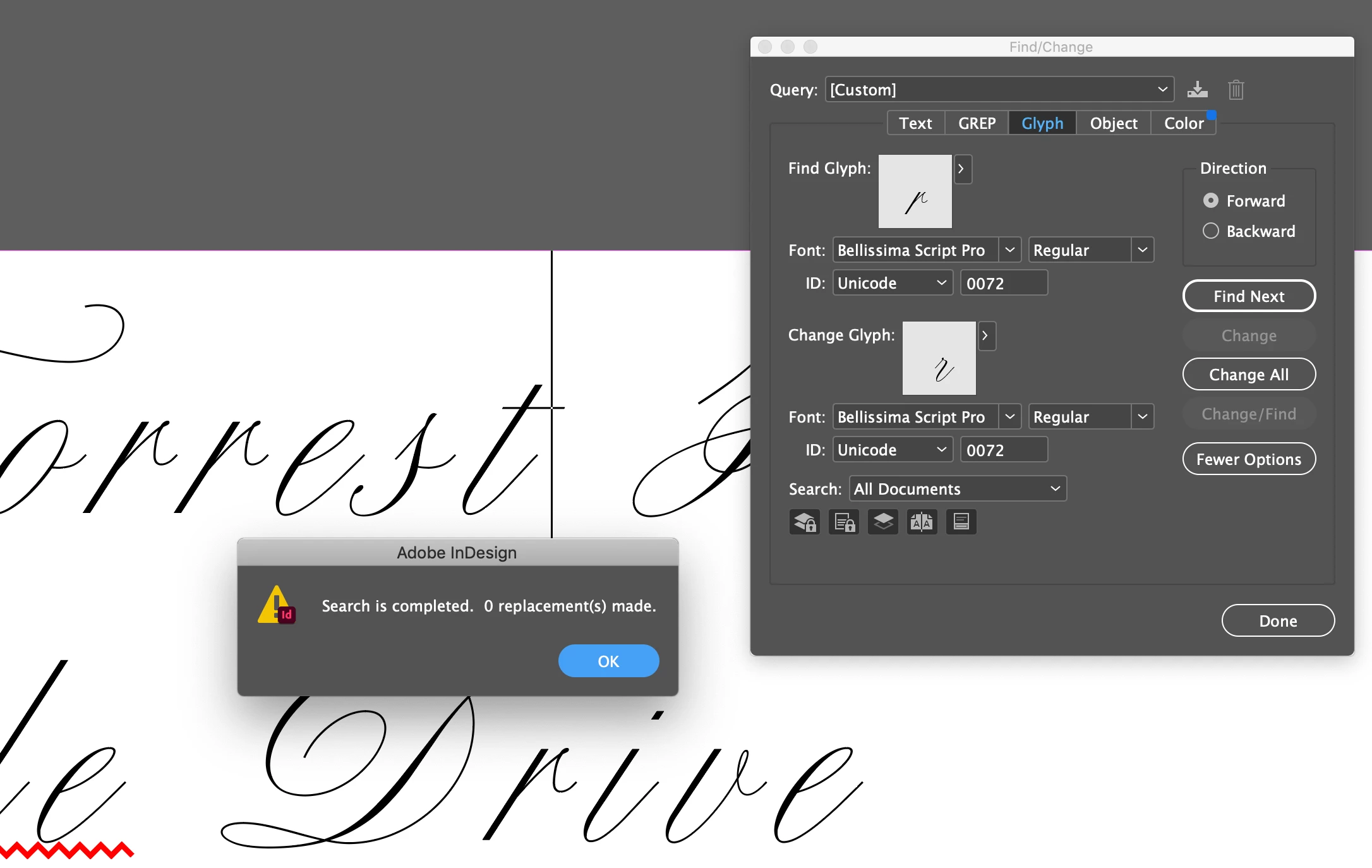The width and height of the screenshot is (1372, 868).
Task: Switch to the GREP tab
Action: [977, 123]
